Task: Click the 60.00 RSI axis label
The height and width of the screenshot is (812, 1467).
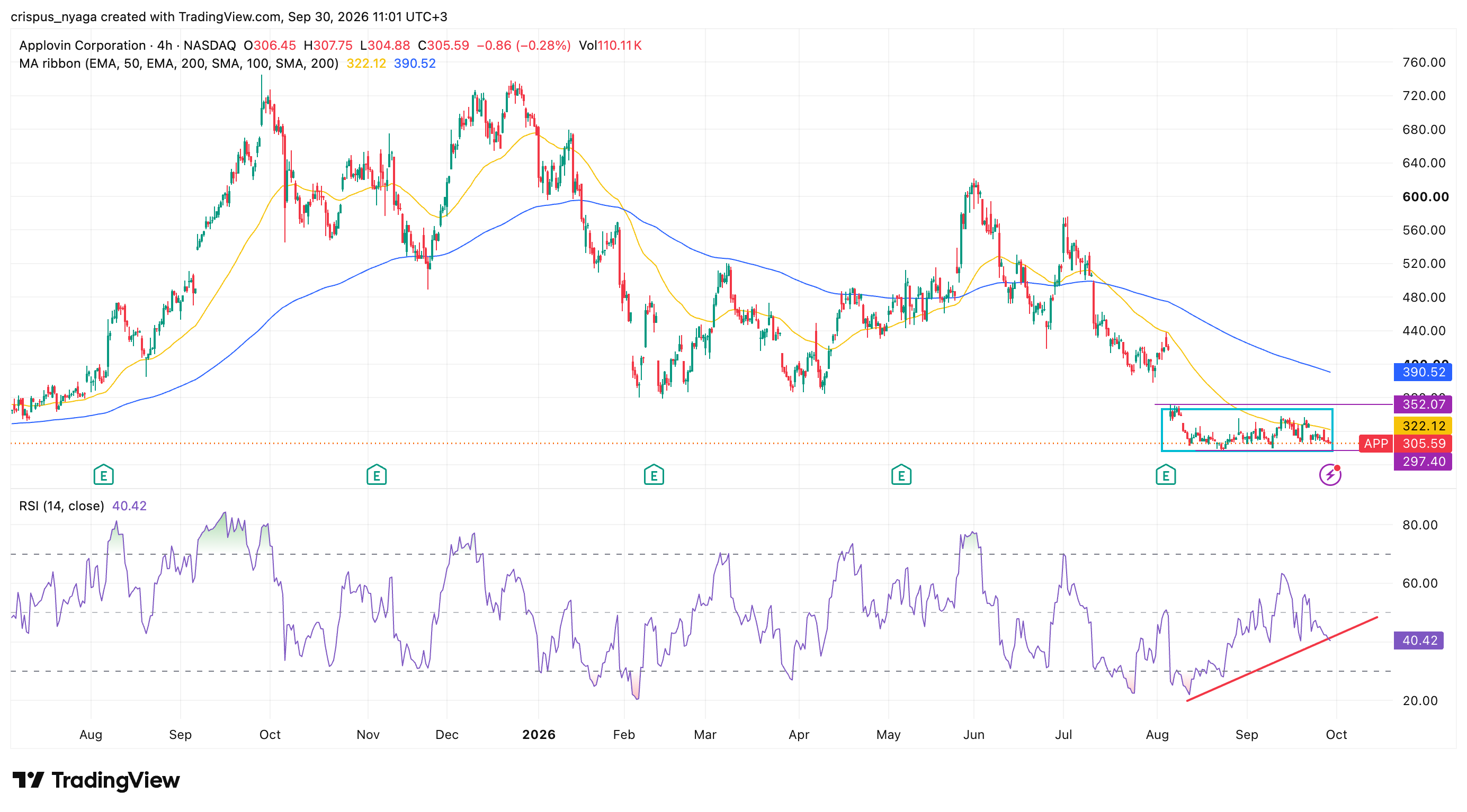Action: click(x=1420, y=583)
